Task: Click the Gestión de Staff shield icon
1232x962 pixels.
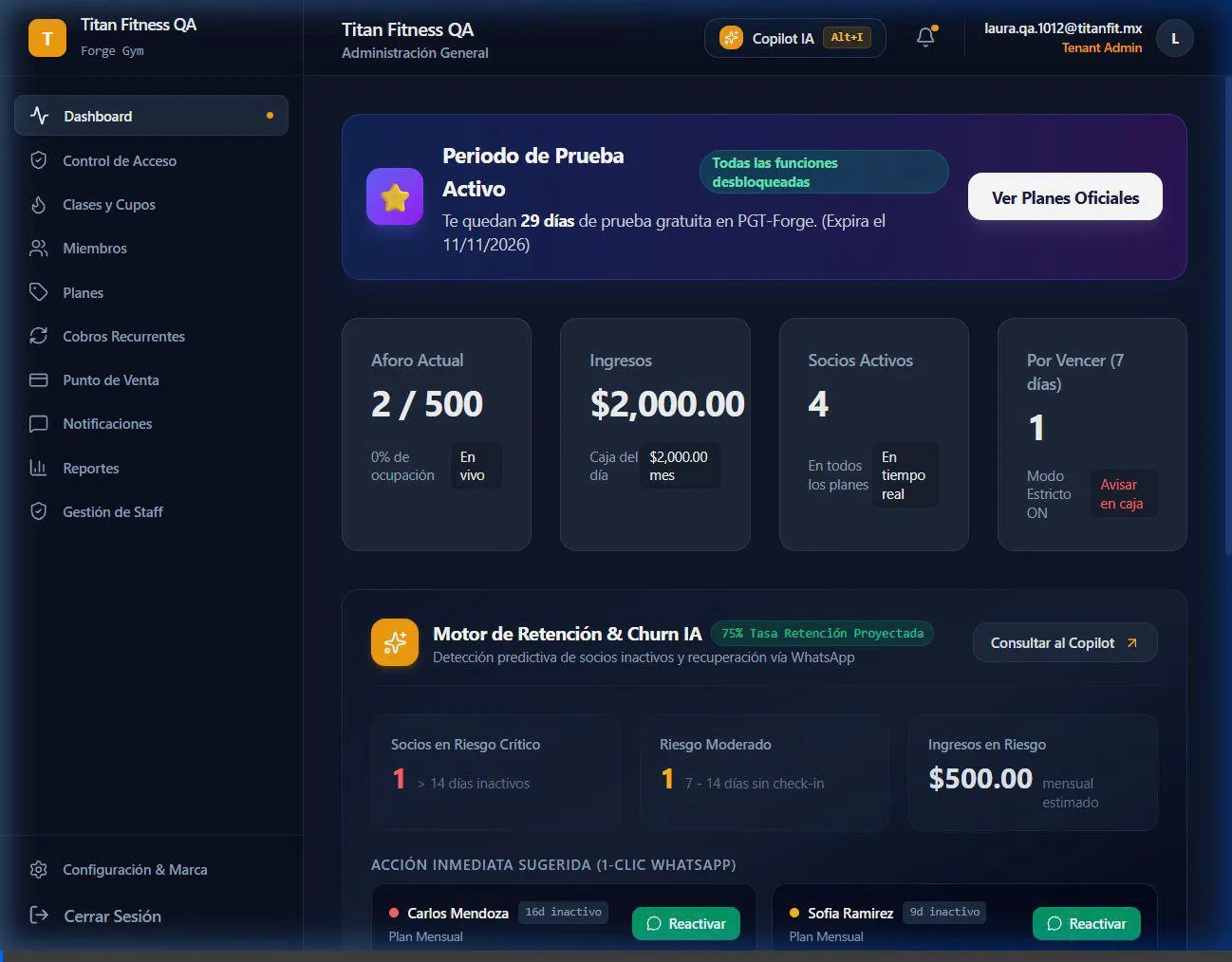Action: (39, 511)
